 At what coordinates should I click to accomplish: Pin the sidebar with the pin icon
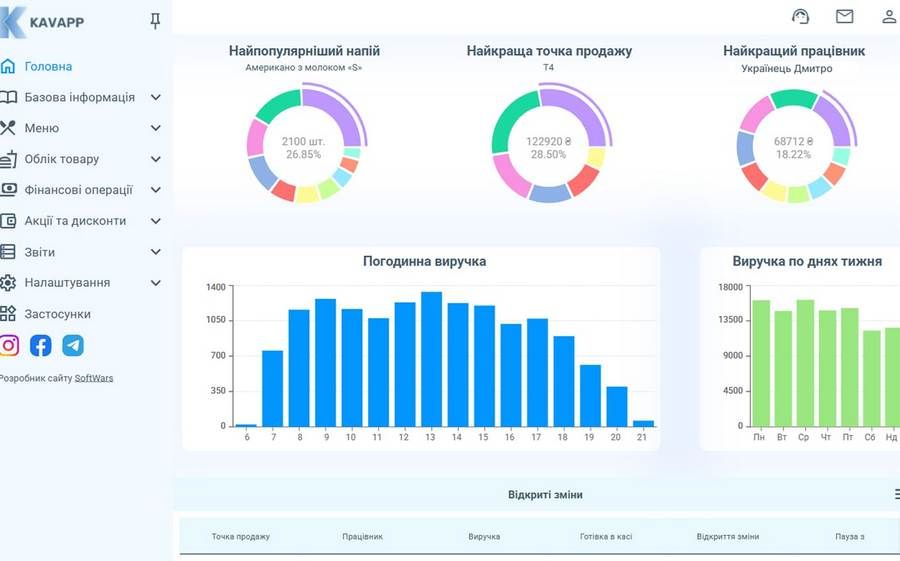[155, 21]
